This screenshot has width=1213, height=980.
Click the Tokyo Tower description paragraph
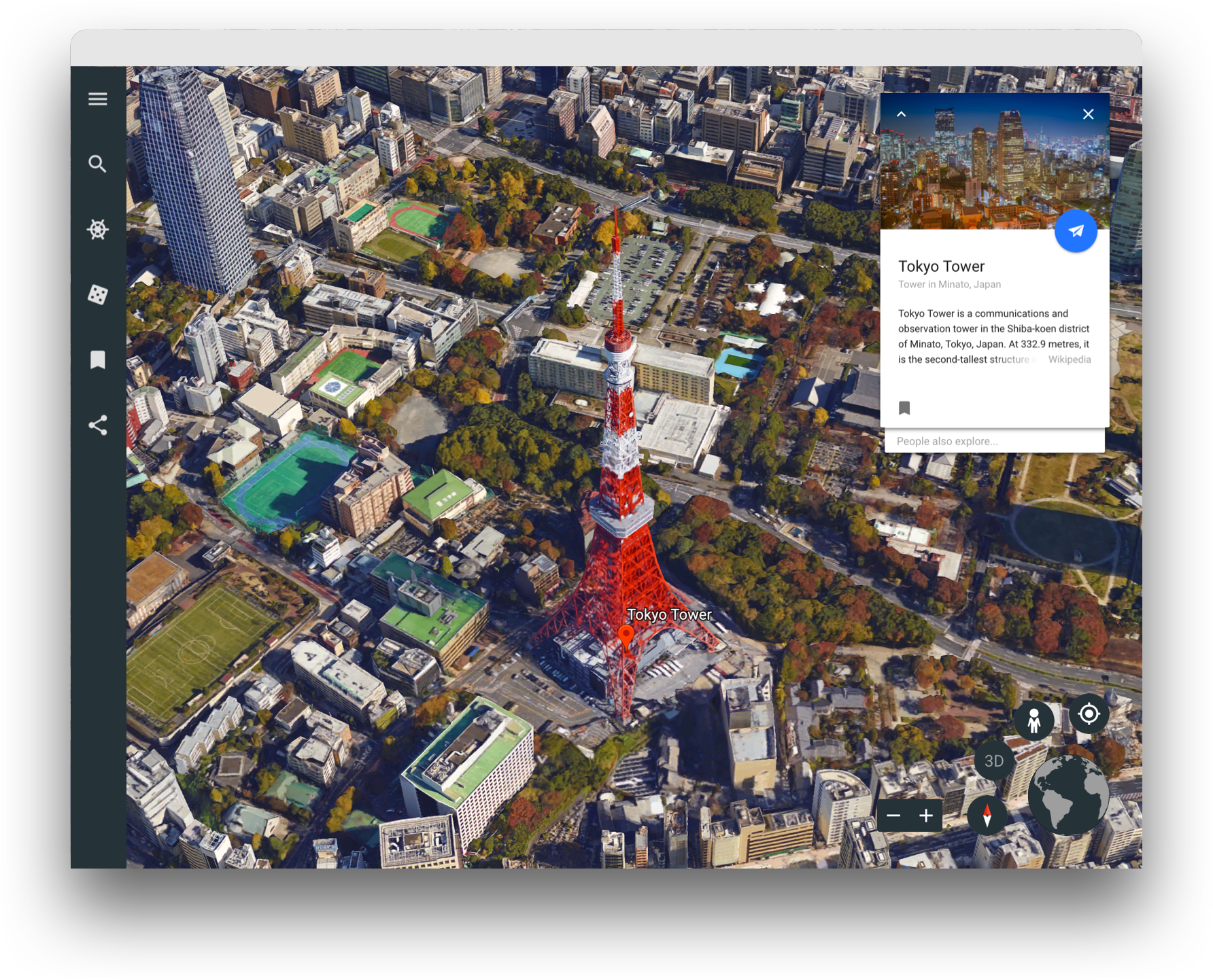pyautogui.click(x=994, y=336)
